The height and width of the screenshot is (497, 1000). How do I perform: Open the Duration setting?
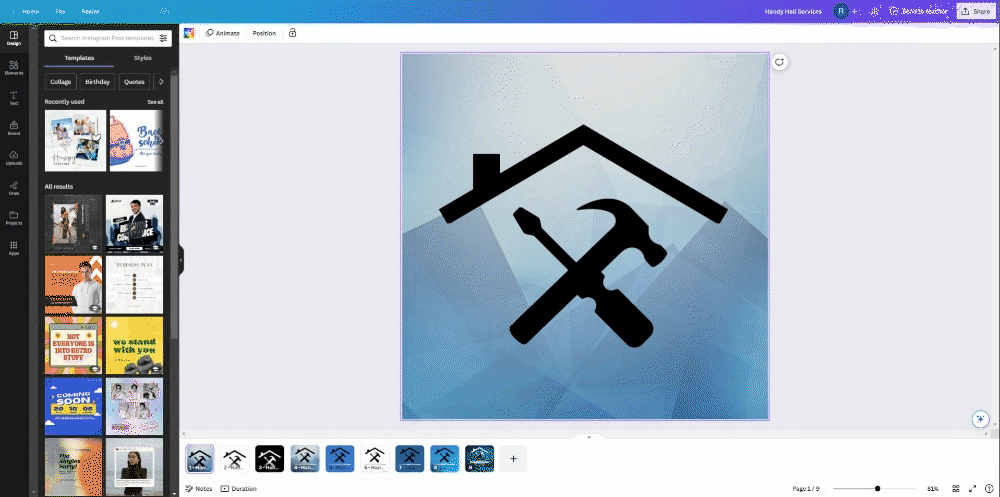pyautogui.click(x=239, y=489)
